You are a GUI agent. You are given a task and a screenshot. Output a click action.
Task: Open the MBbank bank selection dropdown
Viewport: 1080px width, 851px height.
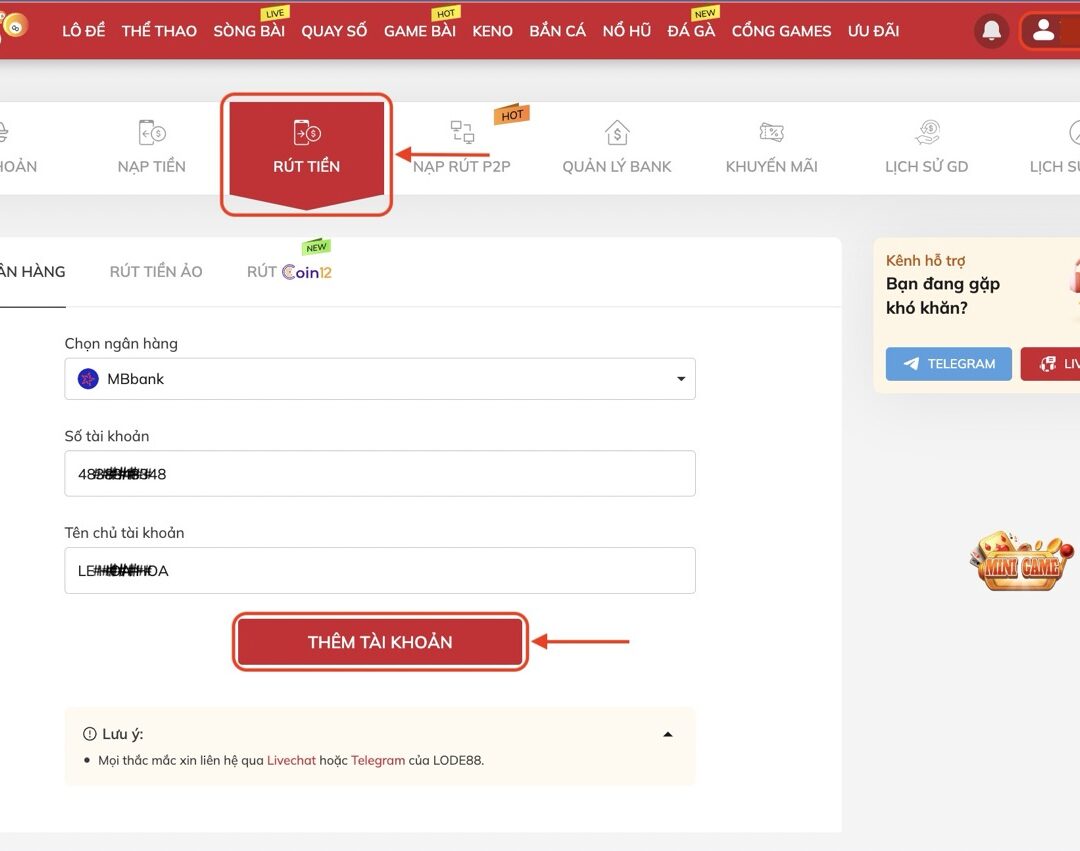click(380, 379)
